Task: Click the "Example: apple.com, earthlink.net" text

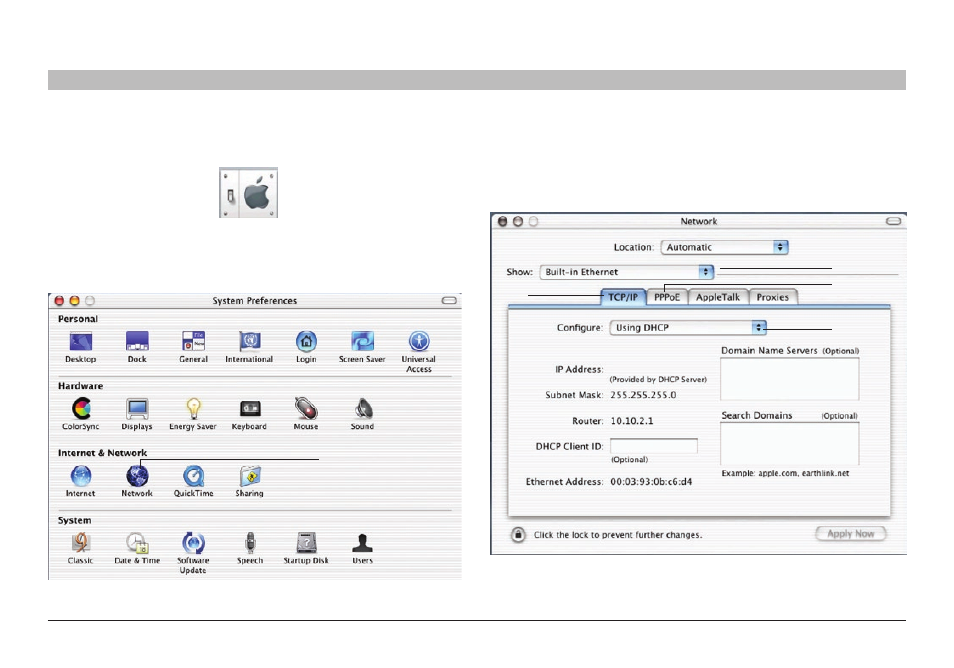Action: (x=785, y=473)
